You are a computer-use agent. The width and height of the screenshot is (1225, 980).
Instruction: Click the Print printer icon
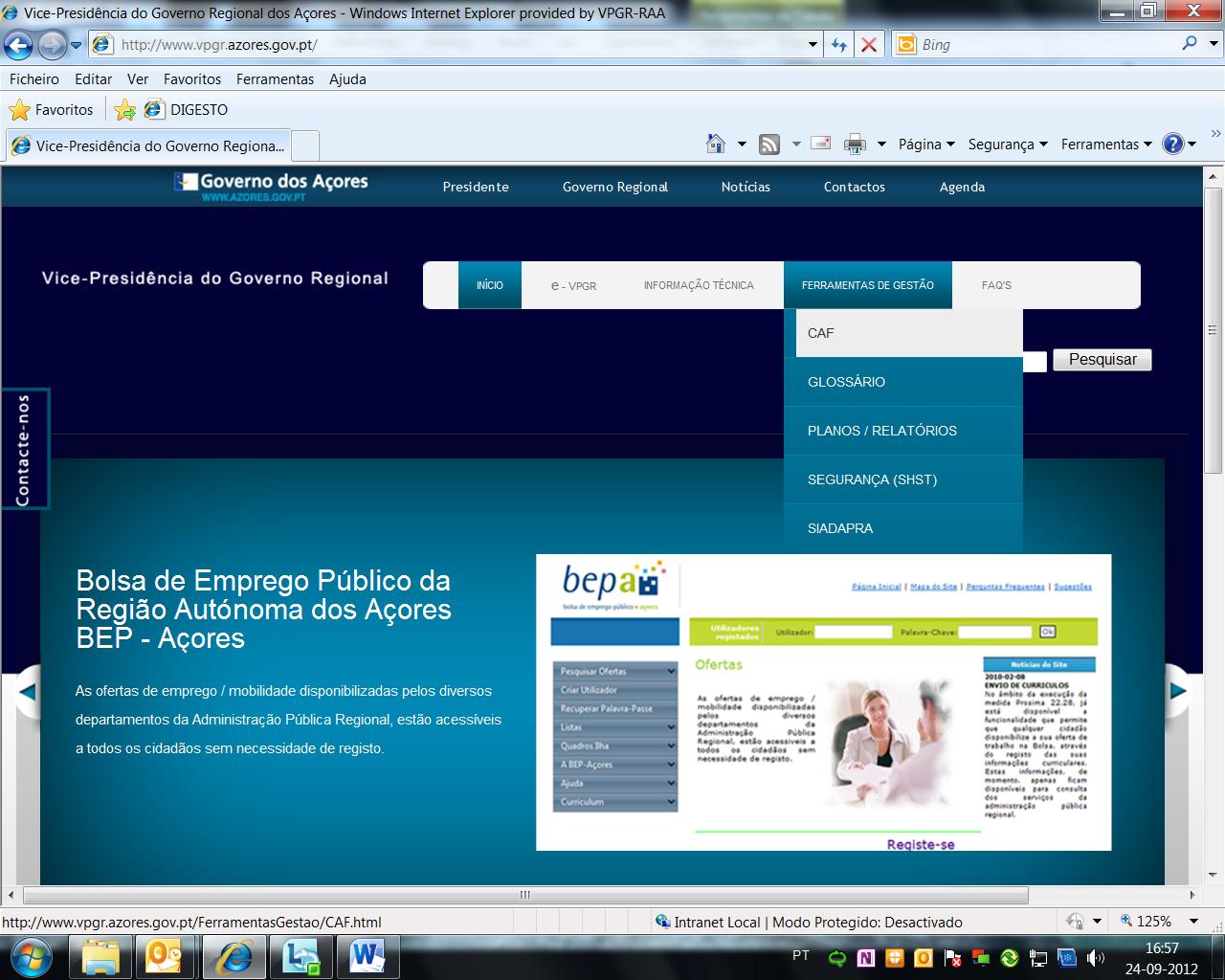point(854,145)
